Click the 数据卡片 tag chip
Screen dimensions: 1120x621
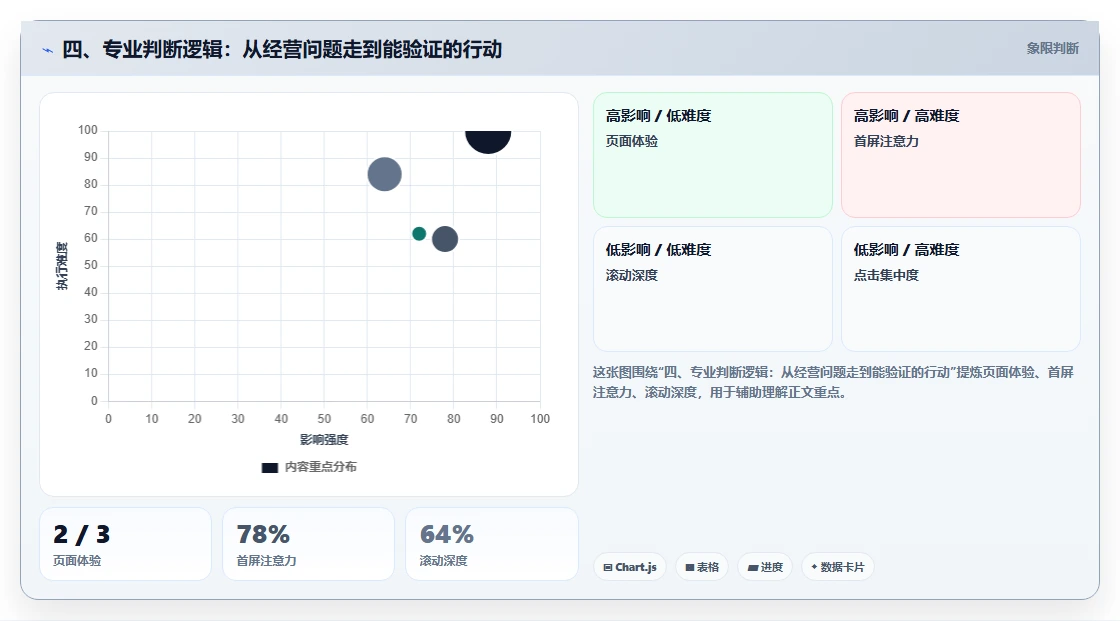tap(838, 567)
